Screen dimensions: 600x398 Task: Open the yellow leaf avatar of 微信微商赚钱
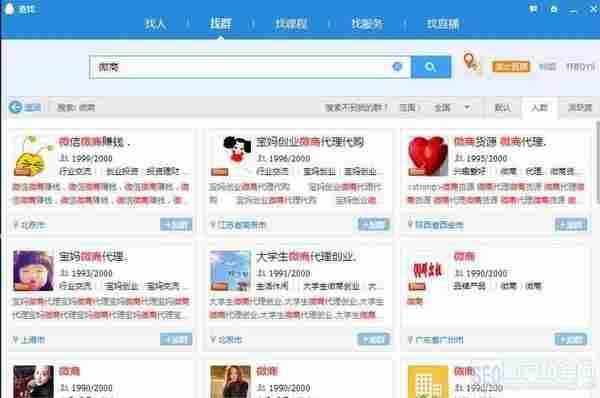coord(33,156)
